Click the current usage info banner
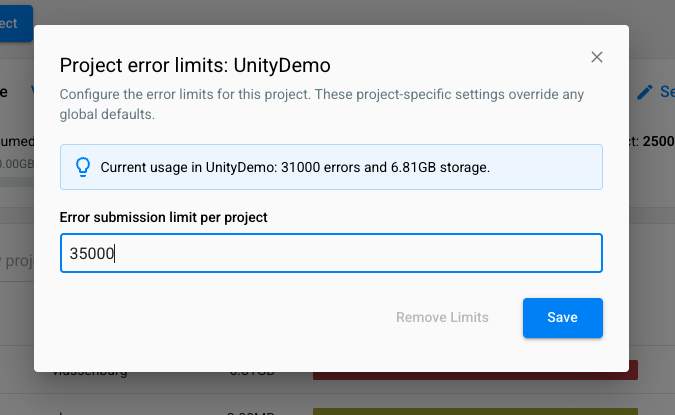The image size is (675, 415). [x=330, y=167]
